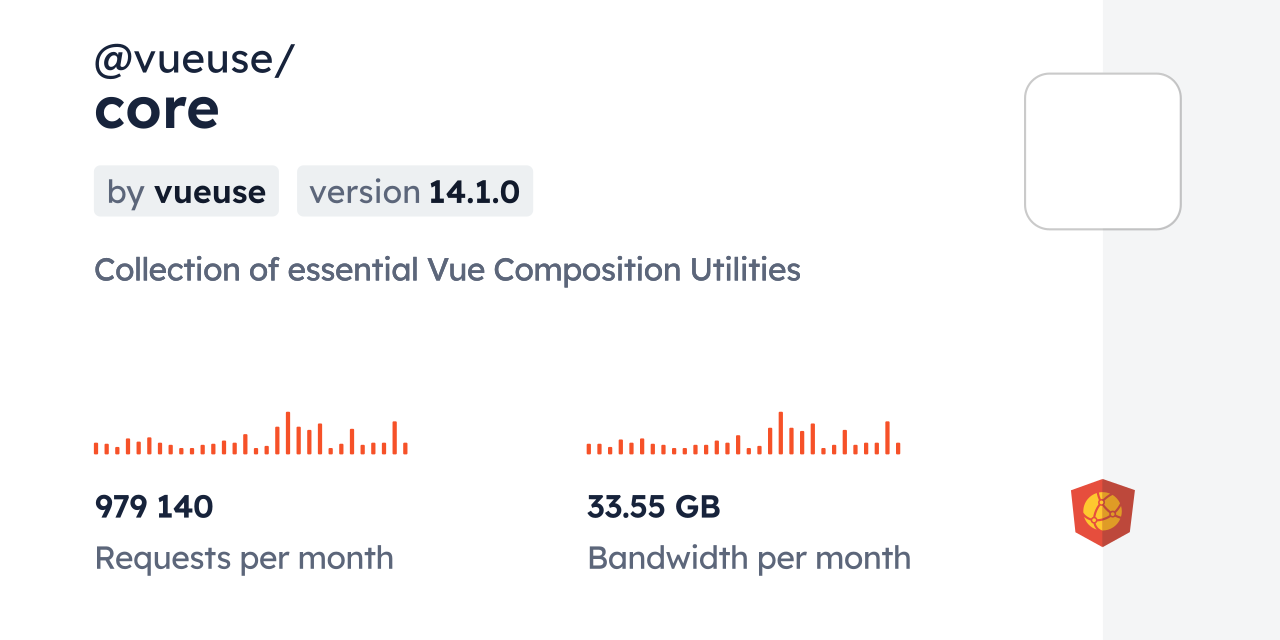Click the 979 140 requests count
The width and height of the screenshot is (1280, 640).
click(154, 507)
